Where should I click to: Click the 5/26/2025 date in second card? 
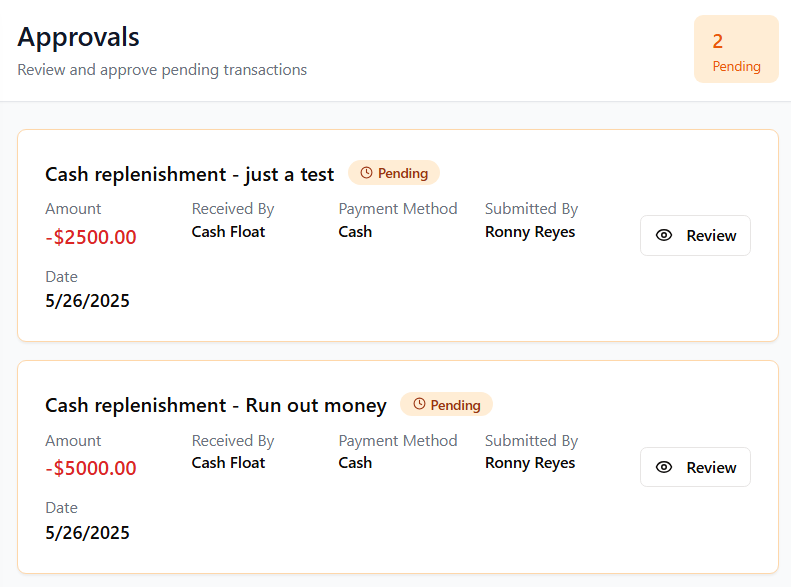[x=88, y=533]
